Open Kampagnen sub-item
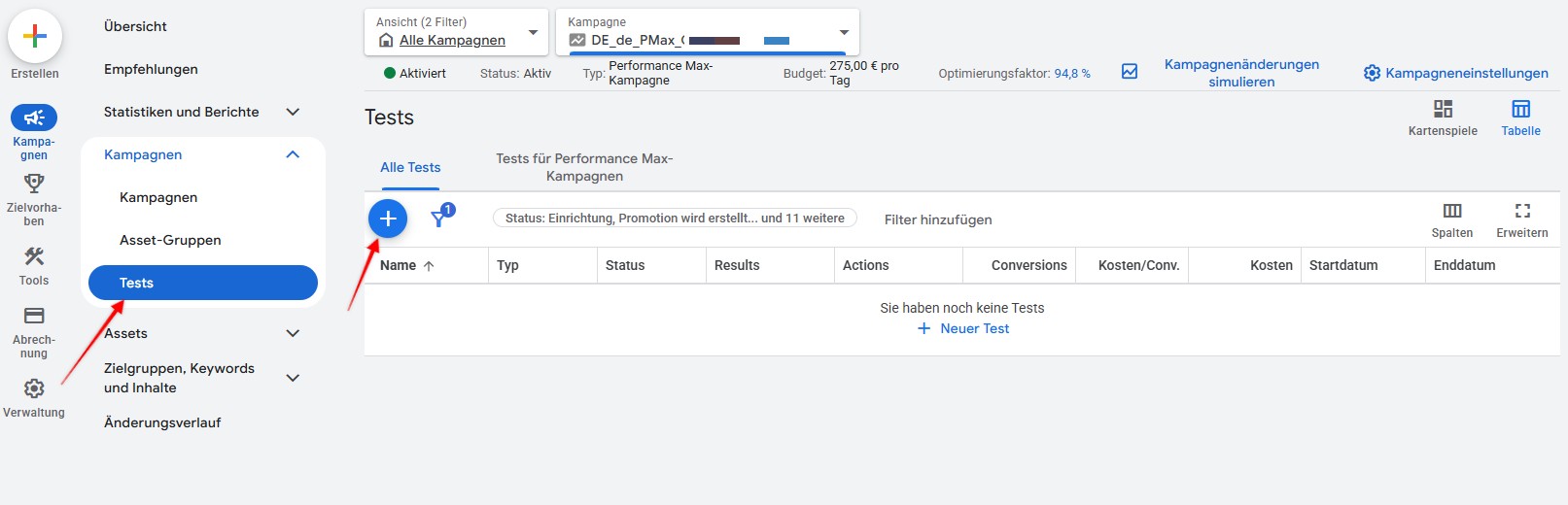 [158, 197]
